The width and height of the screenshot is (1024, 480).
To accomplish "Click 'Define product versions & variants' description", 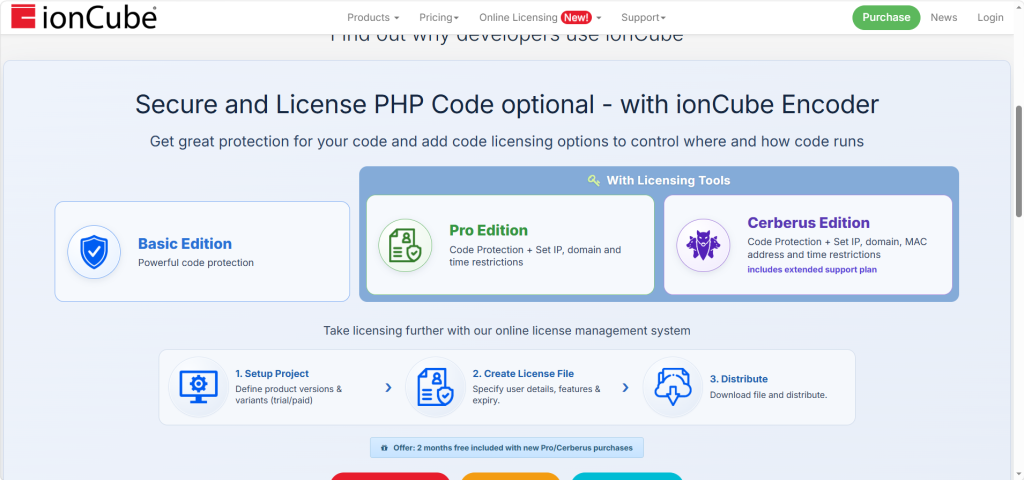I will (289, 394).
